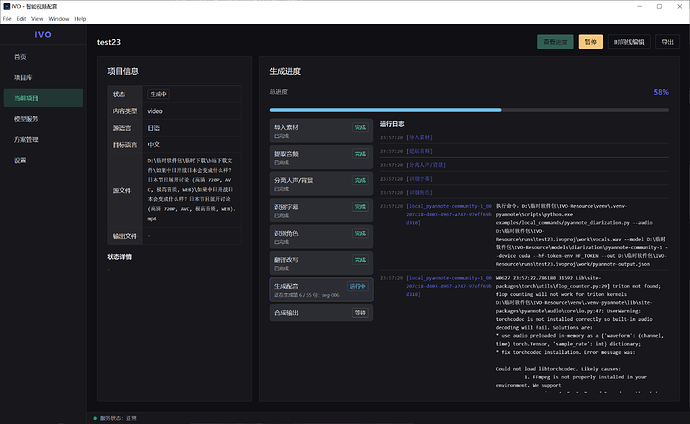Click the 服务状态: 正常 status text
The height and width of the screenshot is (424, 690).
(x=118, y=418)
